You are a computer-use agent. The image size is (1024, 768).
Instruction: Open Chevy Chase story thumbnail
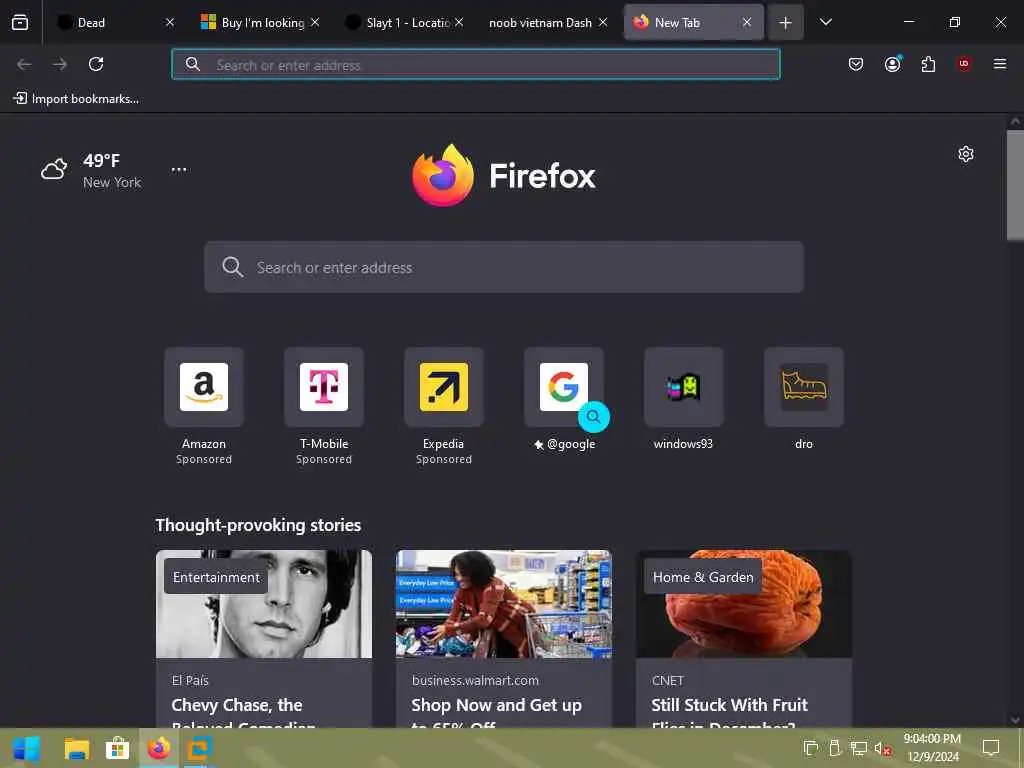pyautogui.click(x=264, y=604)
